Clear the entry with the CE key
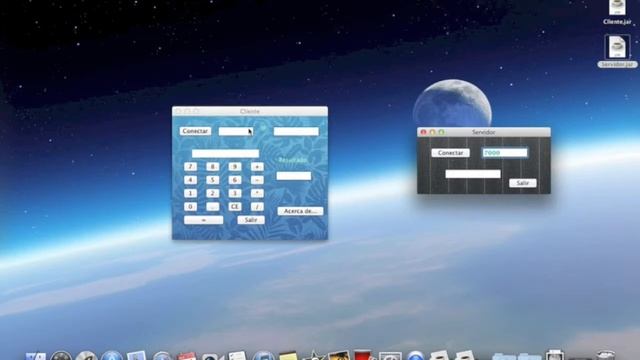 coord(235,207)
